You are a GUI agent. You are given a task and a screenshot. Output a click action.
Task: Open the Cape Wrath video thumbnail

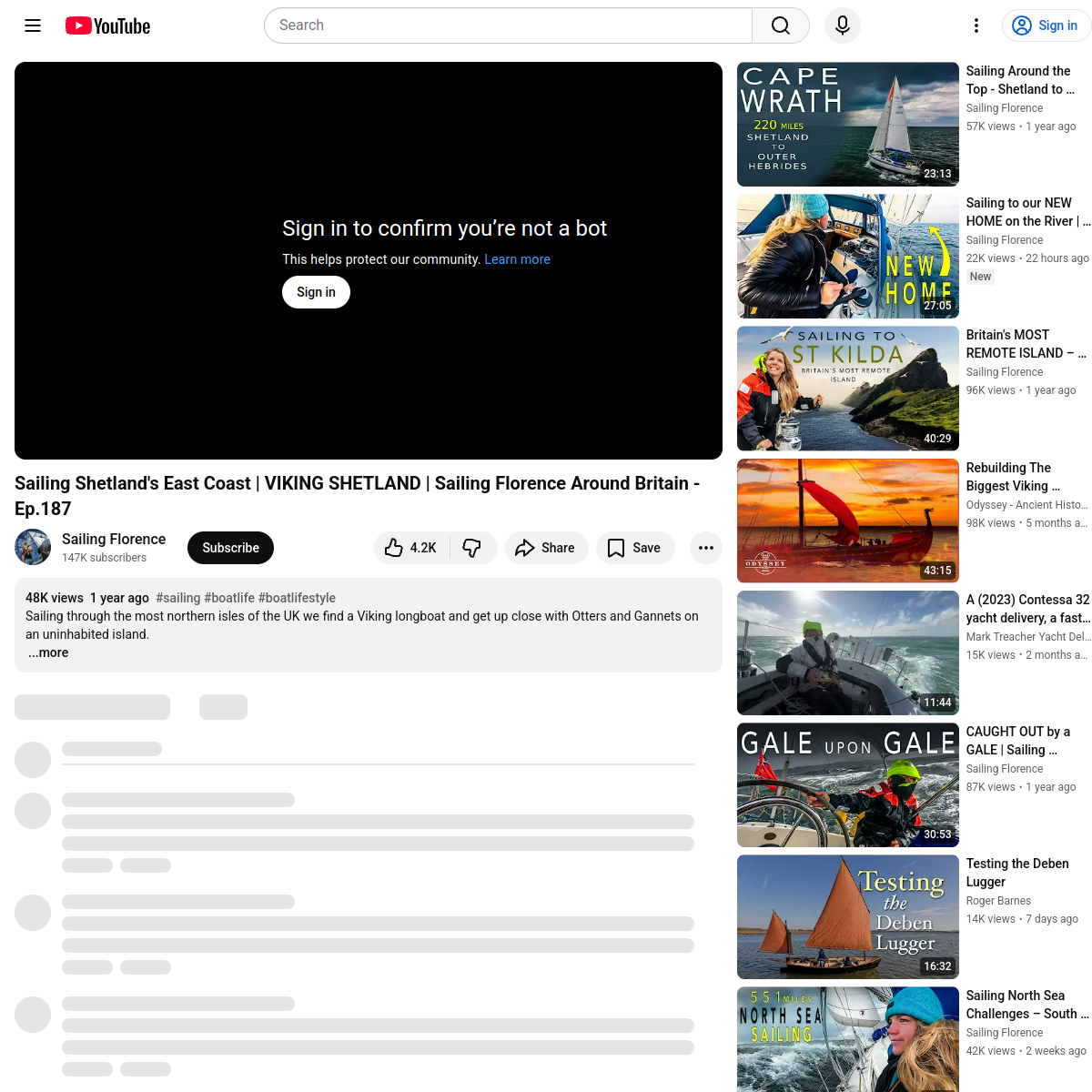847,124
